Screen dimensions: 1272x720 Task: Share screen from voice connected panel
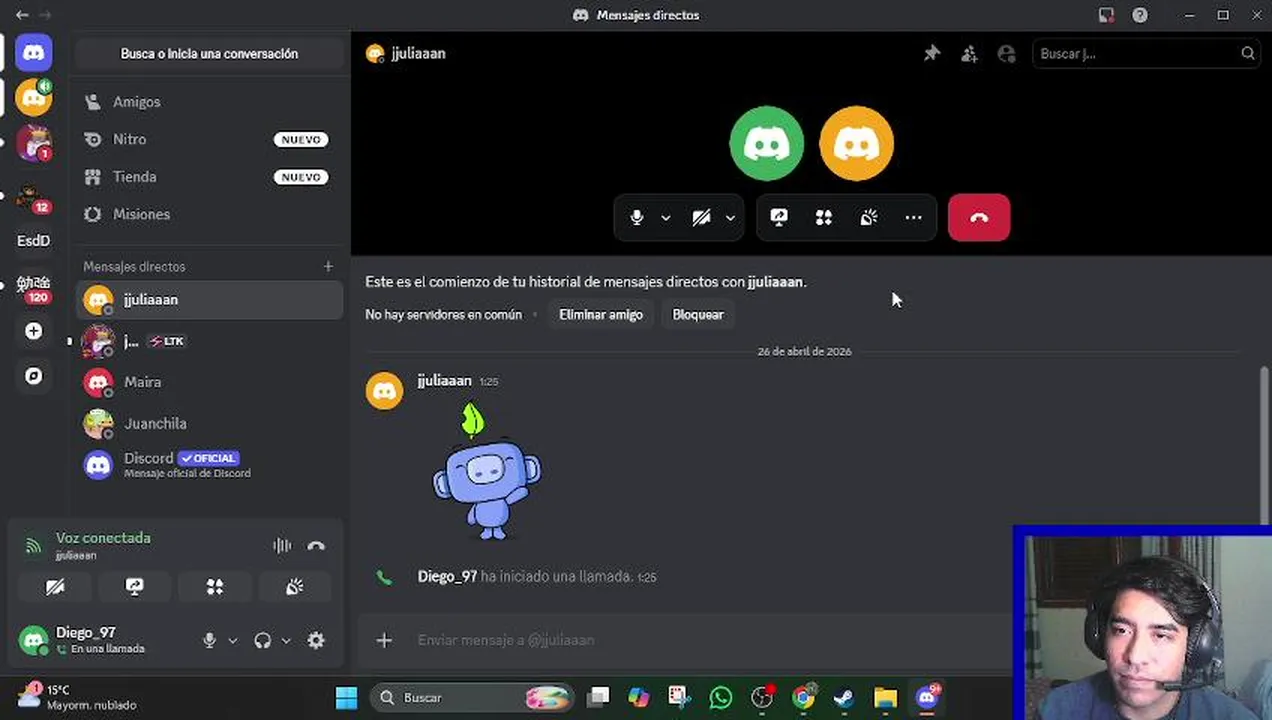click(135, 587)
